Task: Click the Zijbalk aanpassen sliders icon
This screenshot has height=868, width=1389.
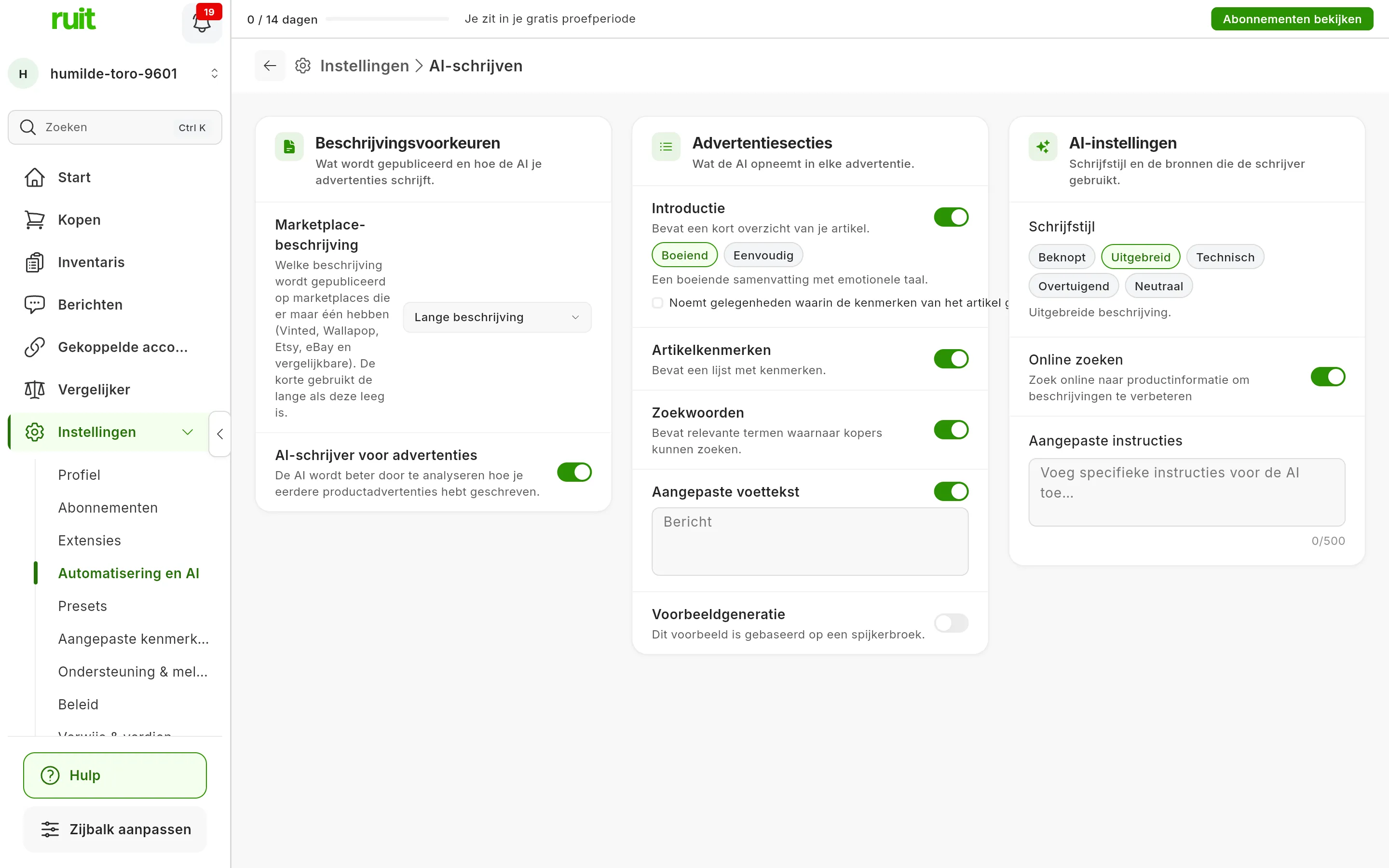Action: click(x=50, y=829)
